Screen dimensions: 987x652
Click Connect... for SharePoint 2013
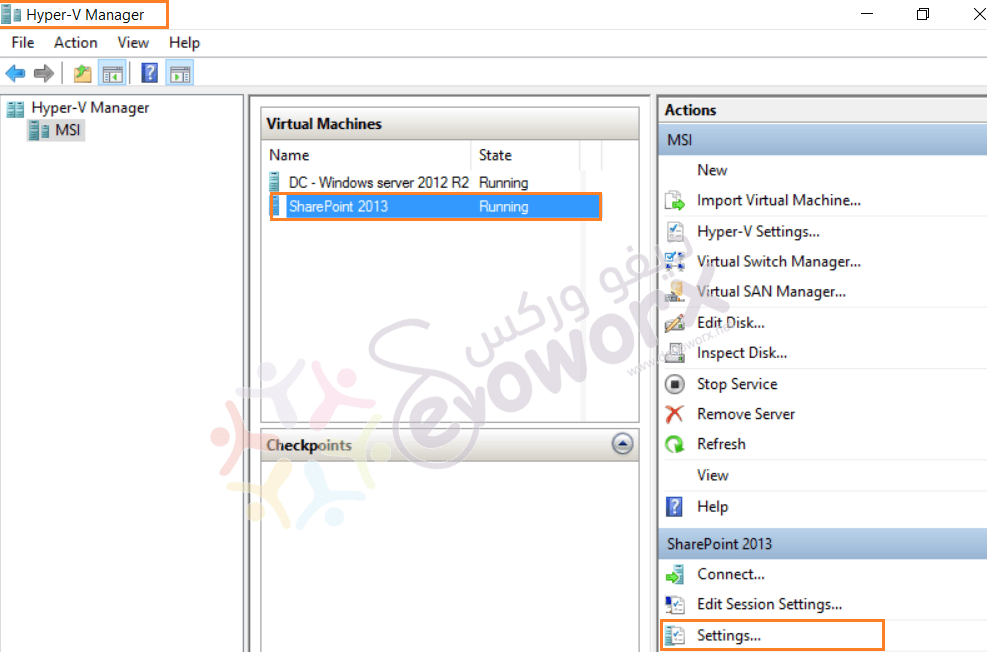tap(730, 575)
